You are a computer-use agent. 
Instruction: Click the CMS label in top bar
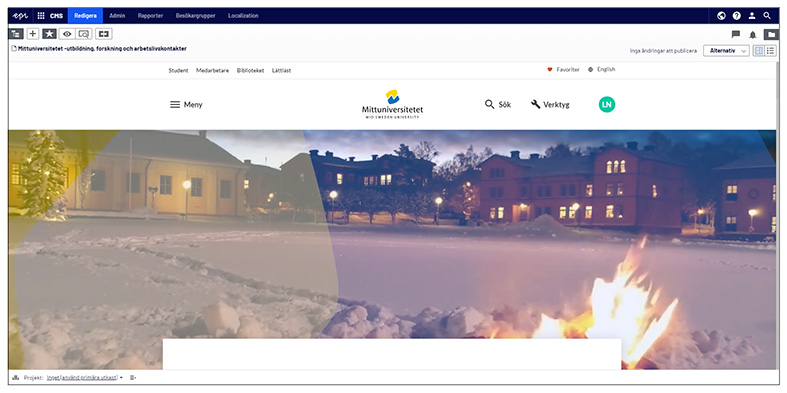56,16
